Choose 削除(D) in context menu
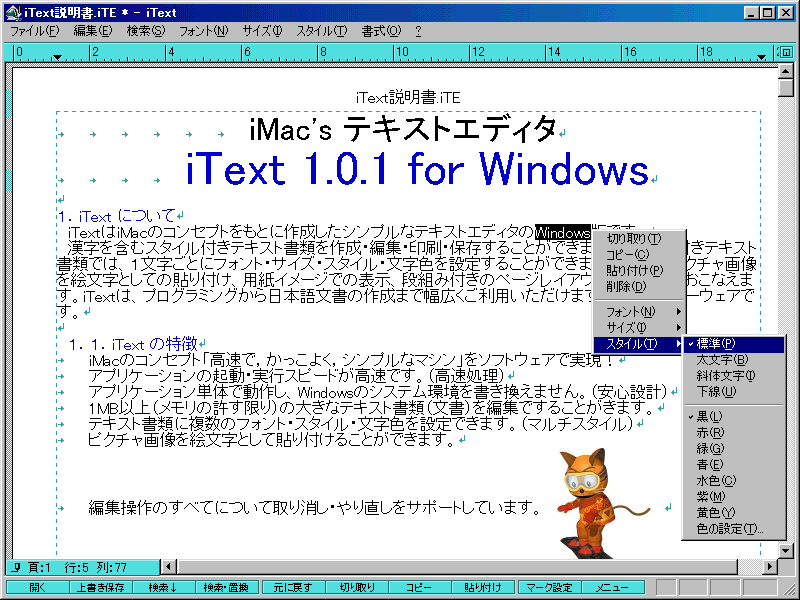This screenshot has height=600, width=800. (638, 287)
